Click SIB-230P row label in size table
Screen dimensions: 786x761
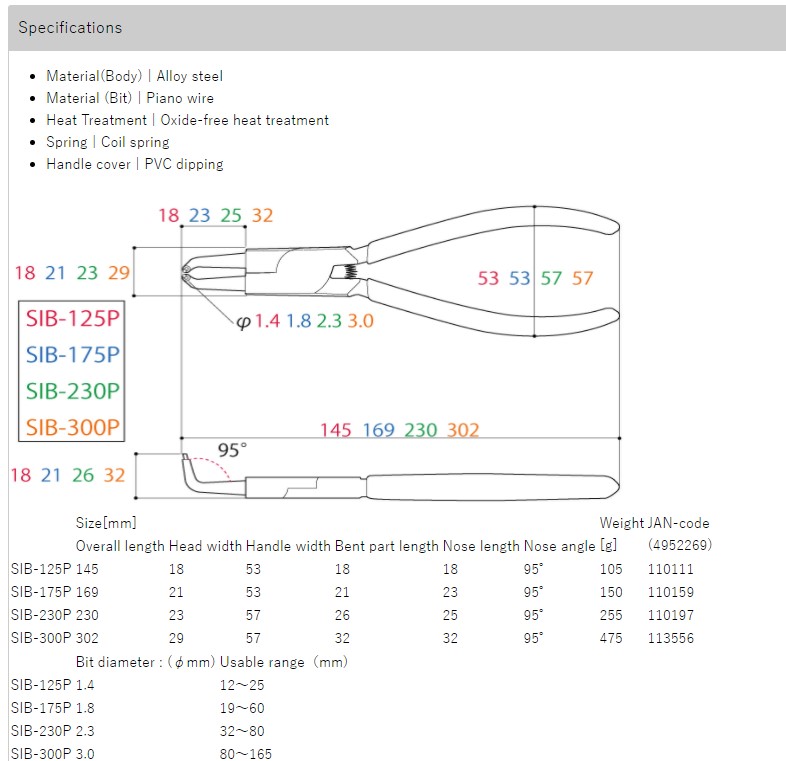pyautogui.click(x=41, y=615)
